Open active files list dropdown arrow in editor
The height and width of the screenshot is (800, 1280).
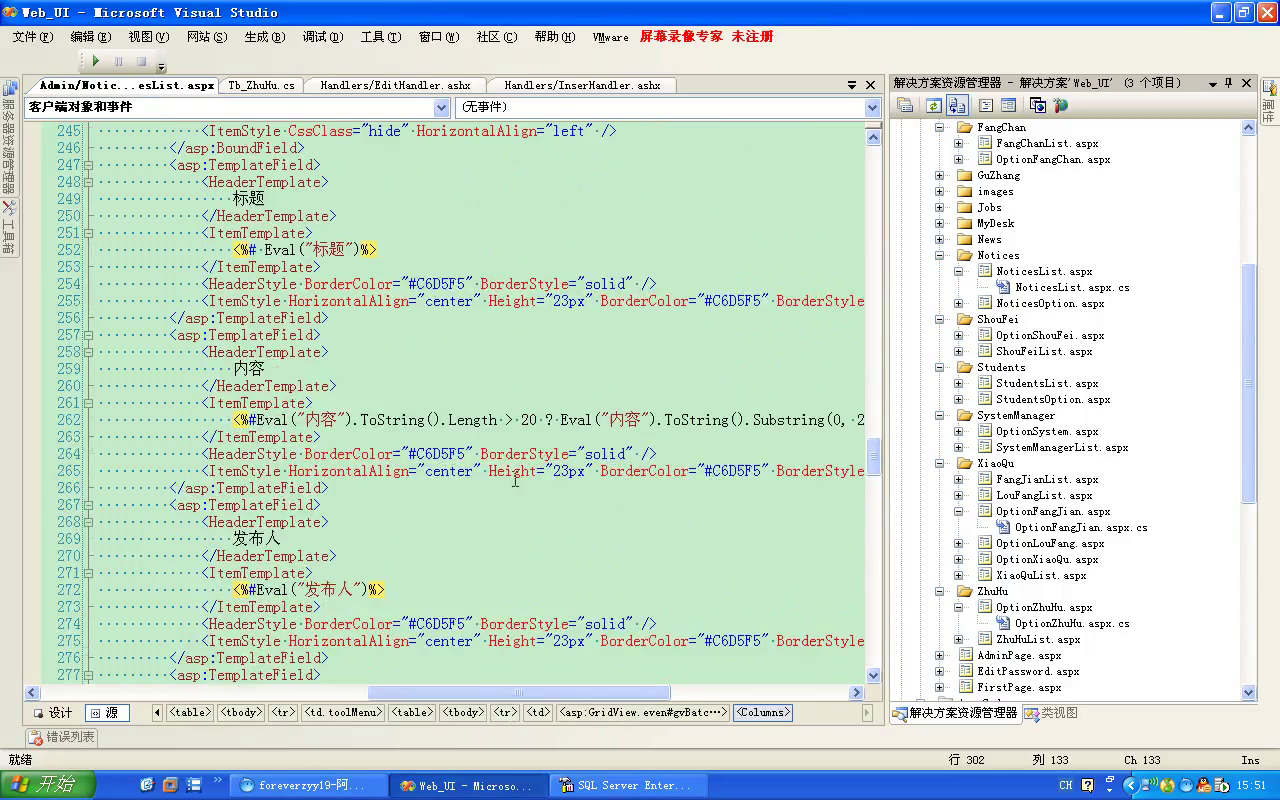pos(852,85)
